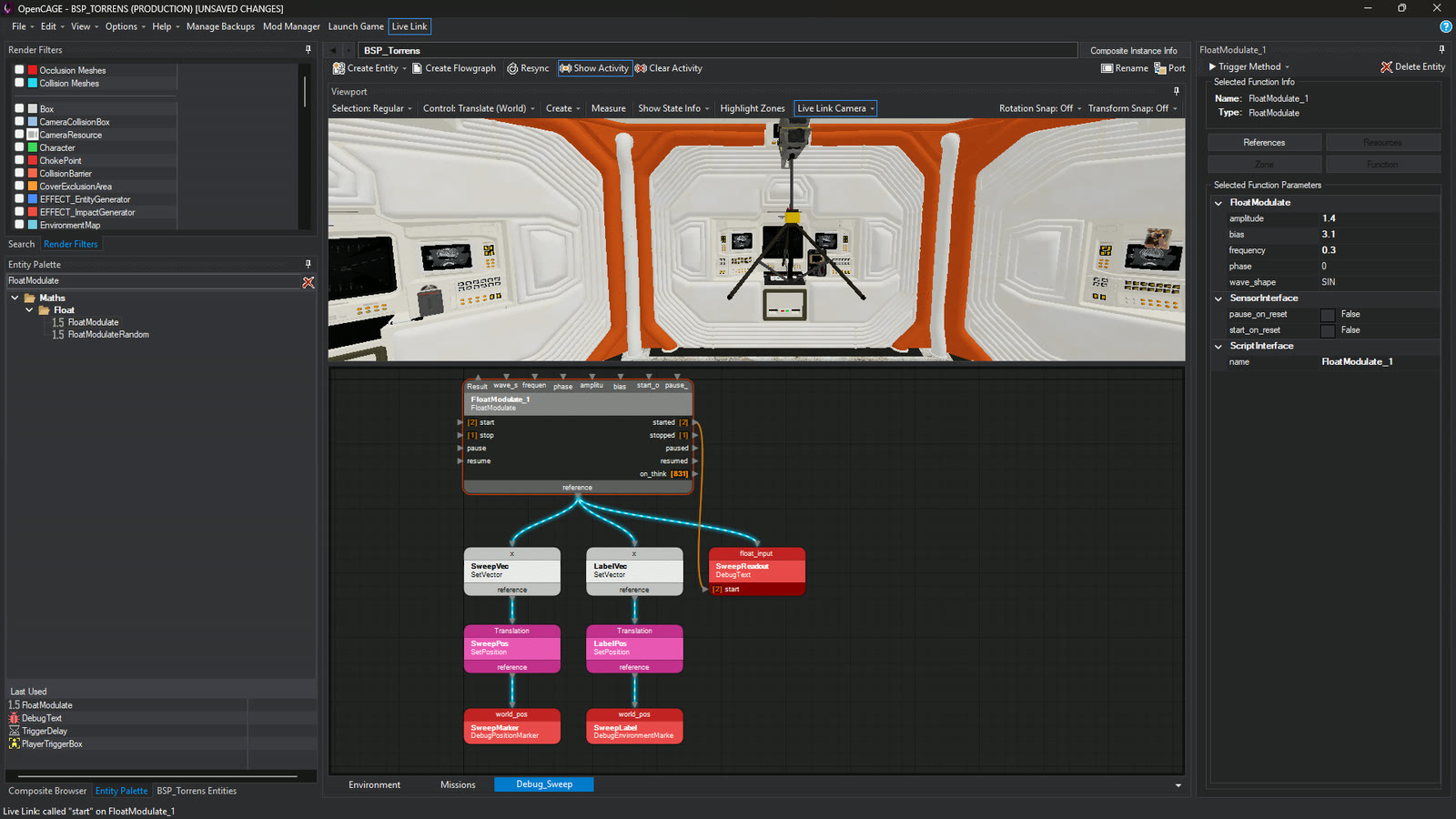Enable the Collision Meshes filter checkbox
1456x819 pixels.
pyautogui.click(x=19, y=83)
